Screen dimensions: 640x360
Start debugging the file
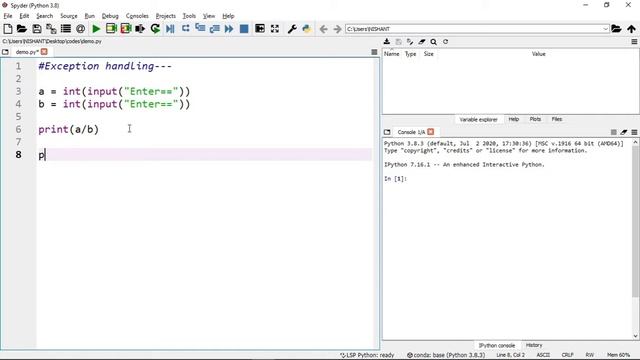(170, 29)
